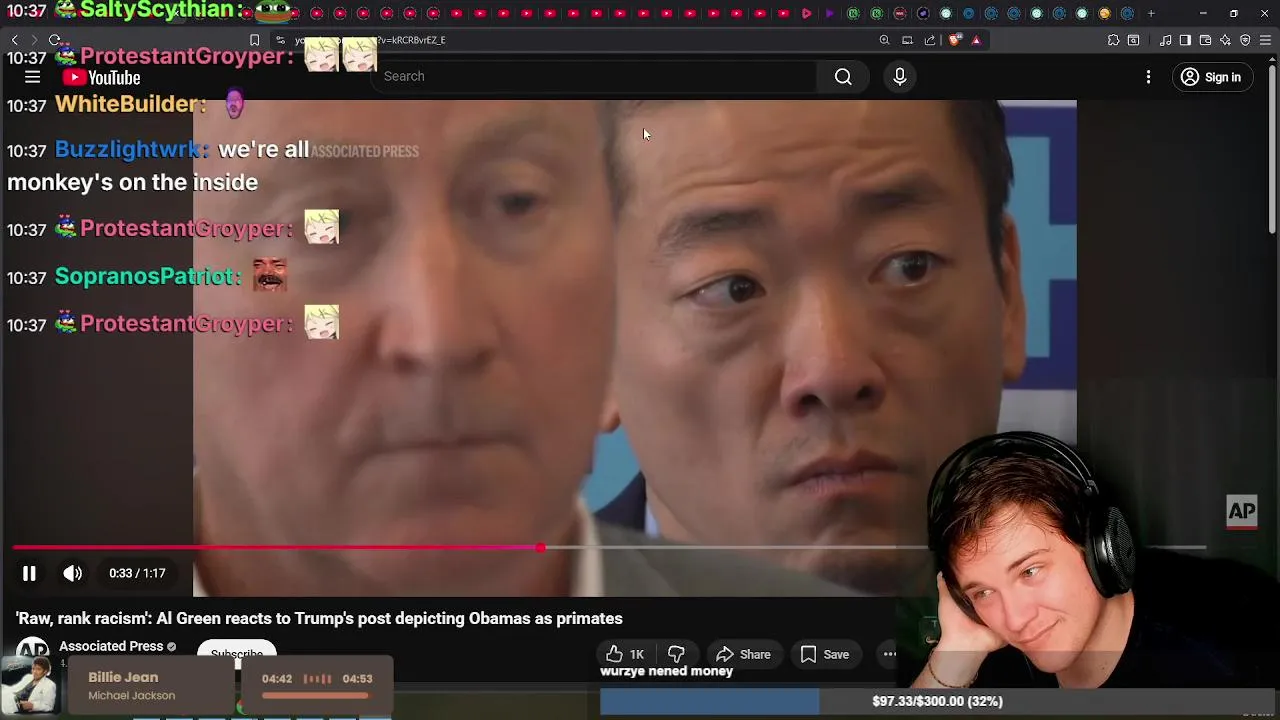Click the picture-in-picture screen icon in address bar
Screen dimensions: 1280x720
coord(907,40)
